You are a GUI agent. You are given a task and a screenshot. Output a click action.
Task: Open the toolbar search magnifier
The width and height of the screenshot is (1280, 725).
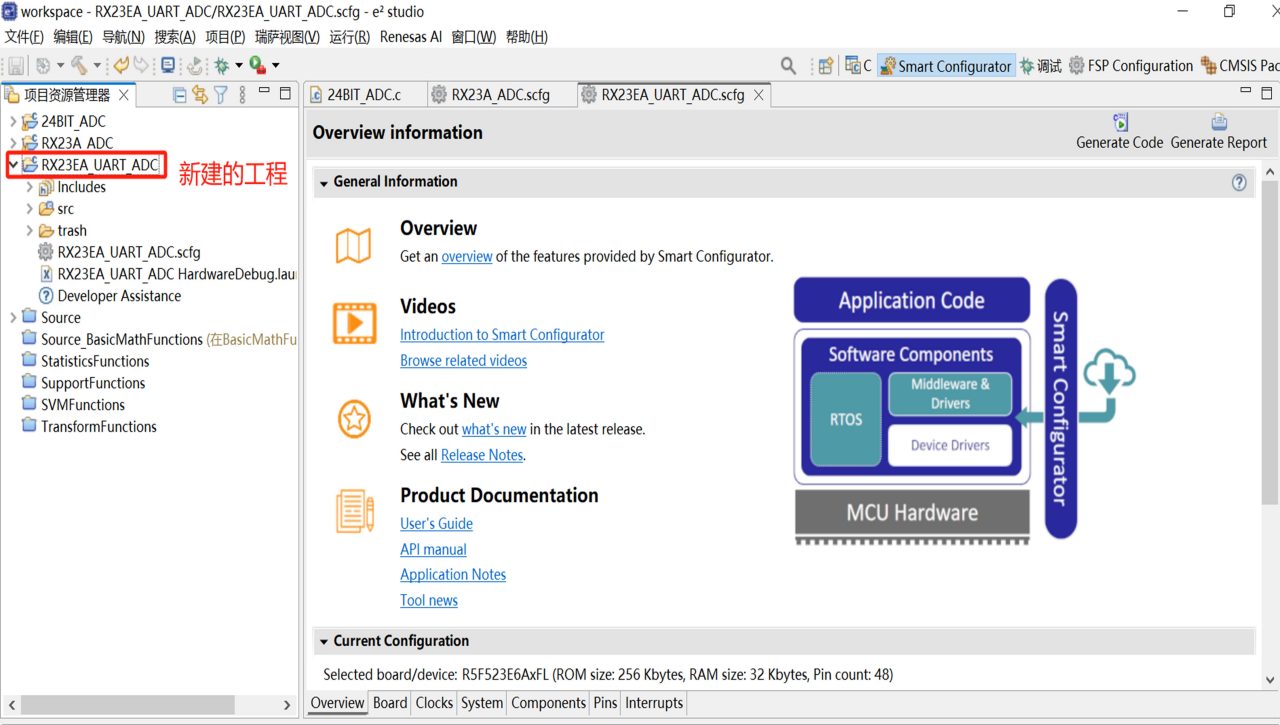pos(789,66)
